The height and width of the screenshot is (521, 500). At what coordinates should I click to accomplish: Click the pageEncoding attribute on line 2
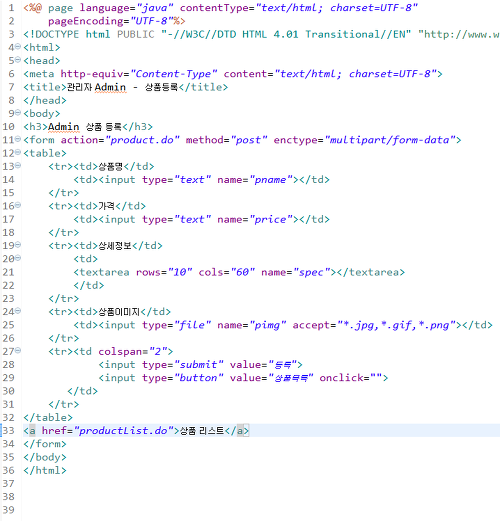click(x=86, y=21)
